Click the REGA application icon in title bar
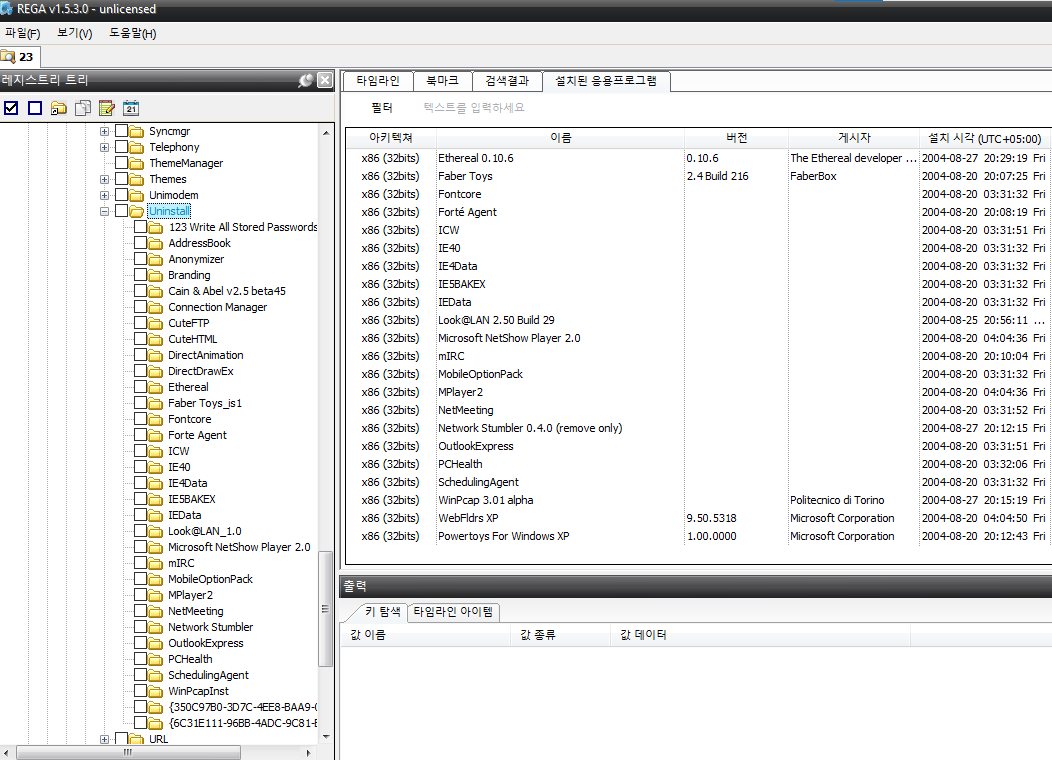Screen dimensions: 1052x760 pyautogui.click(x=7, y=9)
